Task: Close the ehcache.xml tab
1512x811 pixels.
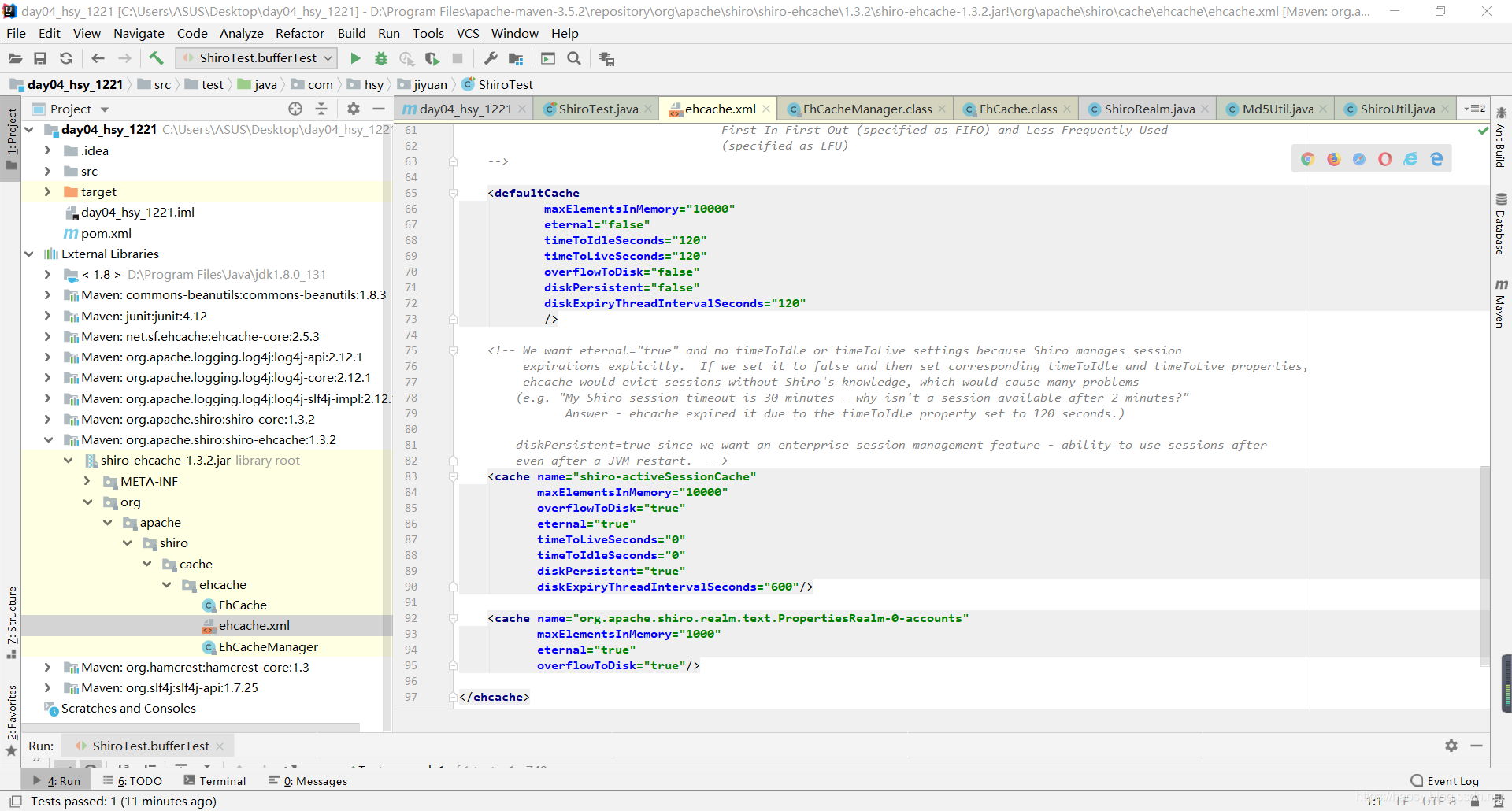Action: 766,109
